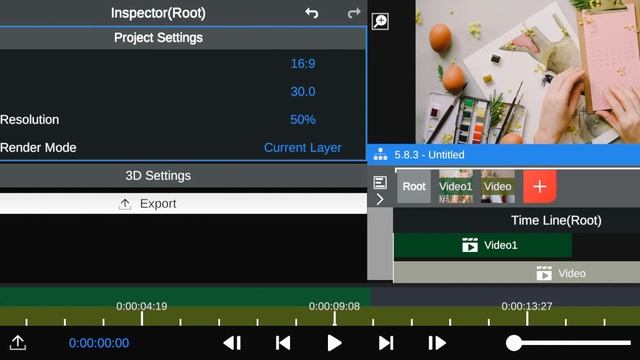Viewport: 640px width, 360px height.
Task: Edit the current time 0:00:00:00
Action: coord(99,343)
